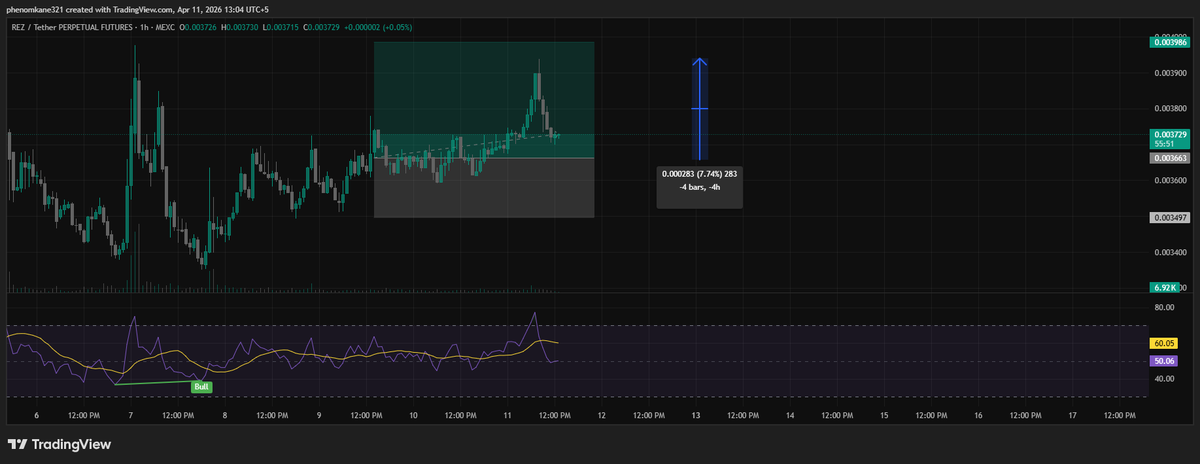Click the price-range measurement tooltip box
Screen dimensions: 1200x464
699,186
